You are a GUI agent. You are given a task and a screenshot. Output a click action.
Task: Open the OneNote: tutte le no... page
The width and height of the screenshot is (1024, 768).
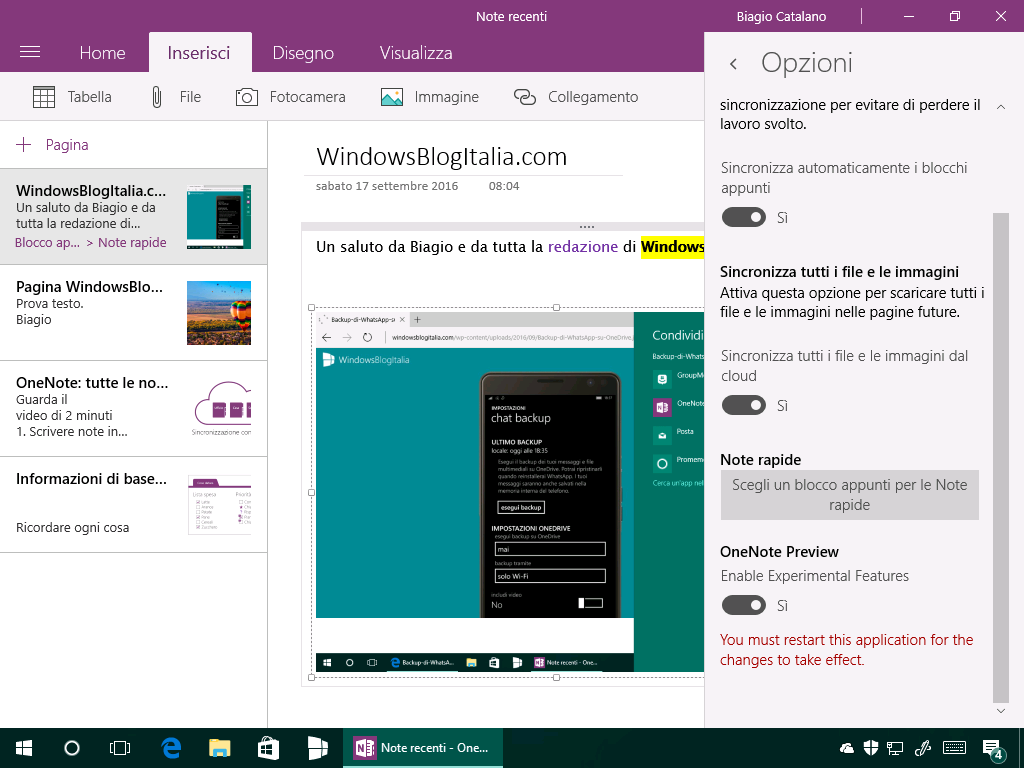tap(133, 409)
